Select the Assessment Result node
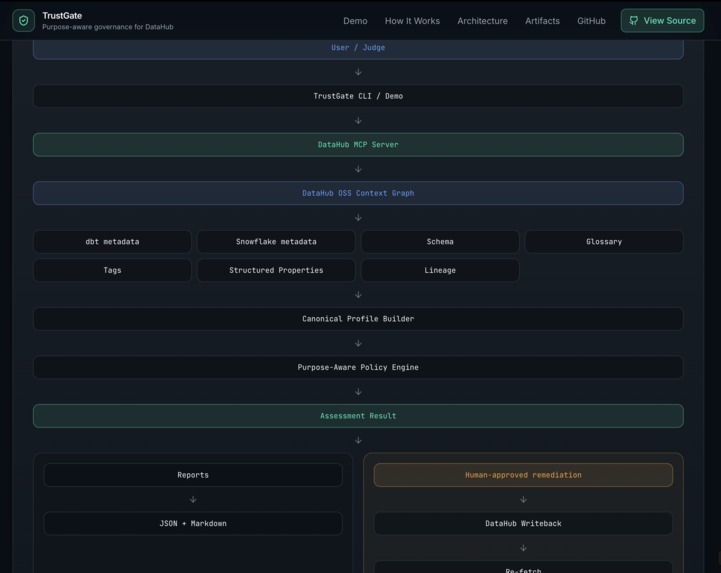 358,416
